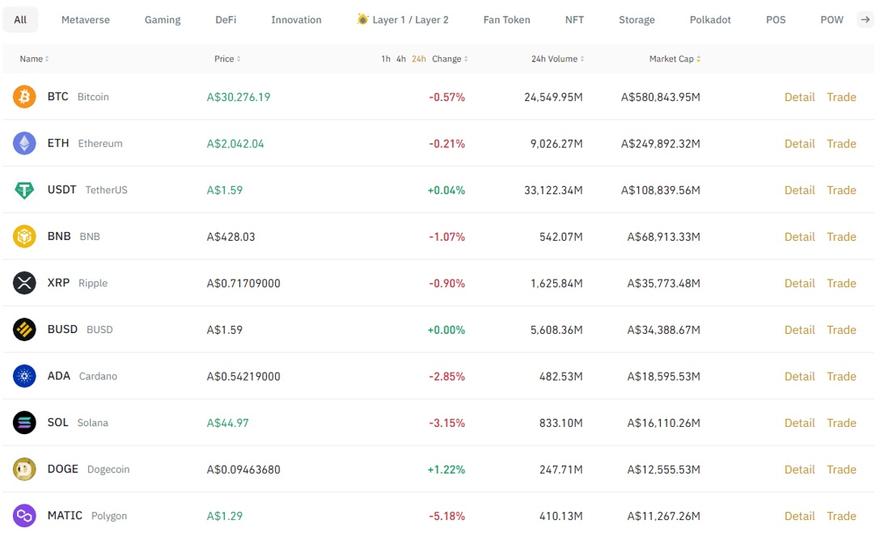Click the Polygon MATIC icon
The width and height of the screenshot is (880, 536).
tap(24, 516)
